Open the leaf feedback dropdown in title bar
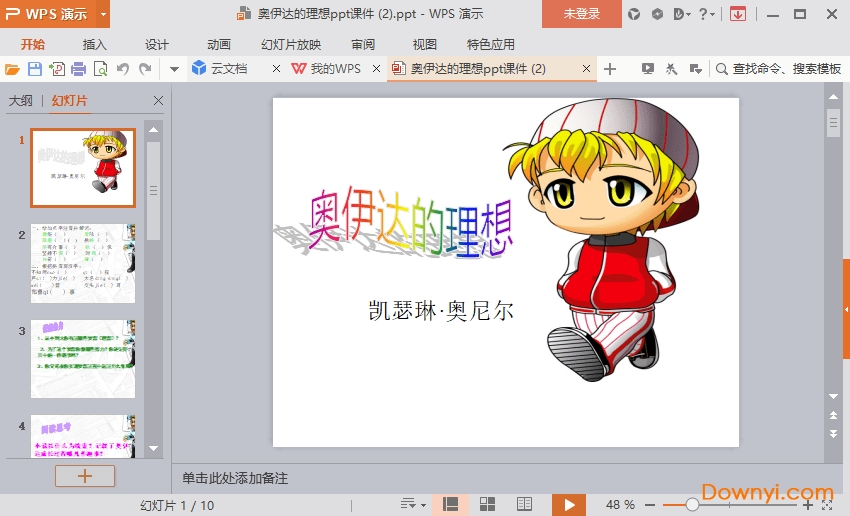Viewport: 850px width, 516px height. pyautogui.click(x=681, y=14)
